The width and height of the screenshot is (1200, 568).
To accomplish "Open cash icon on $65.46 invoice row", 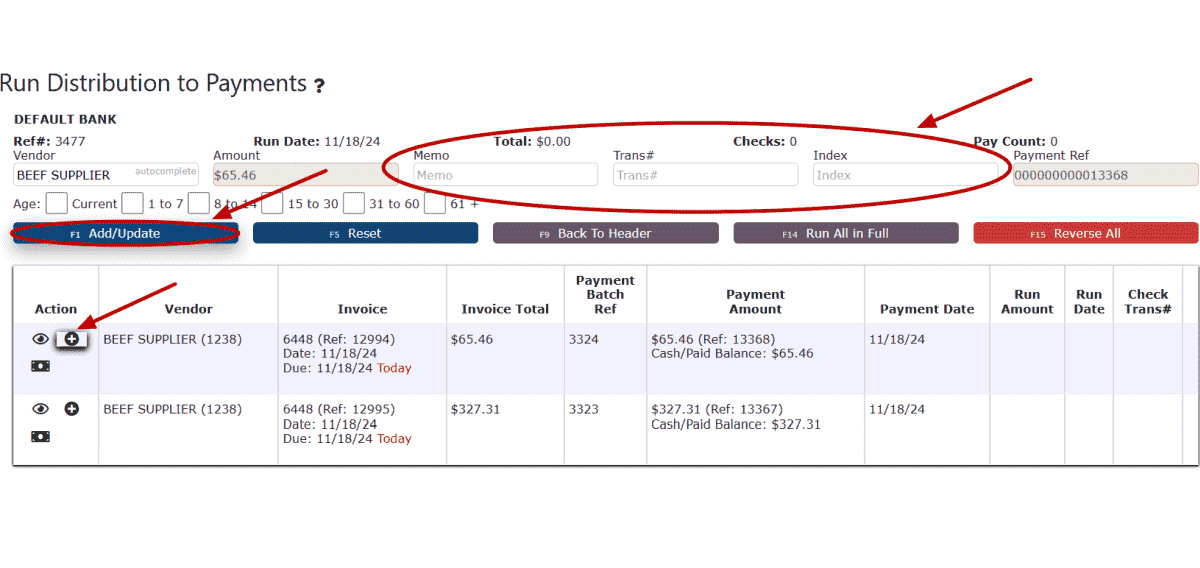I will [x=41, y=366].
